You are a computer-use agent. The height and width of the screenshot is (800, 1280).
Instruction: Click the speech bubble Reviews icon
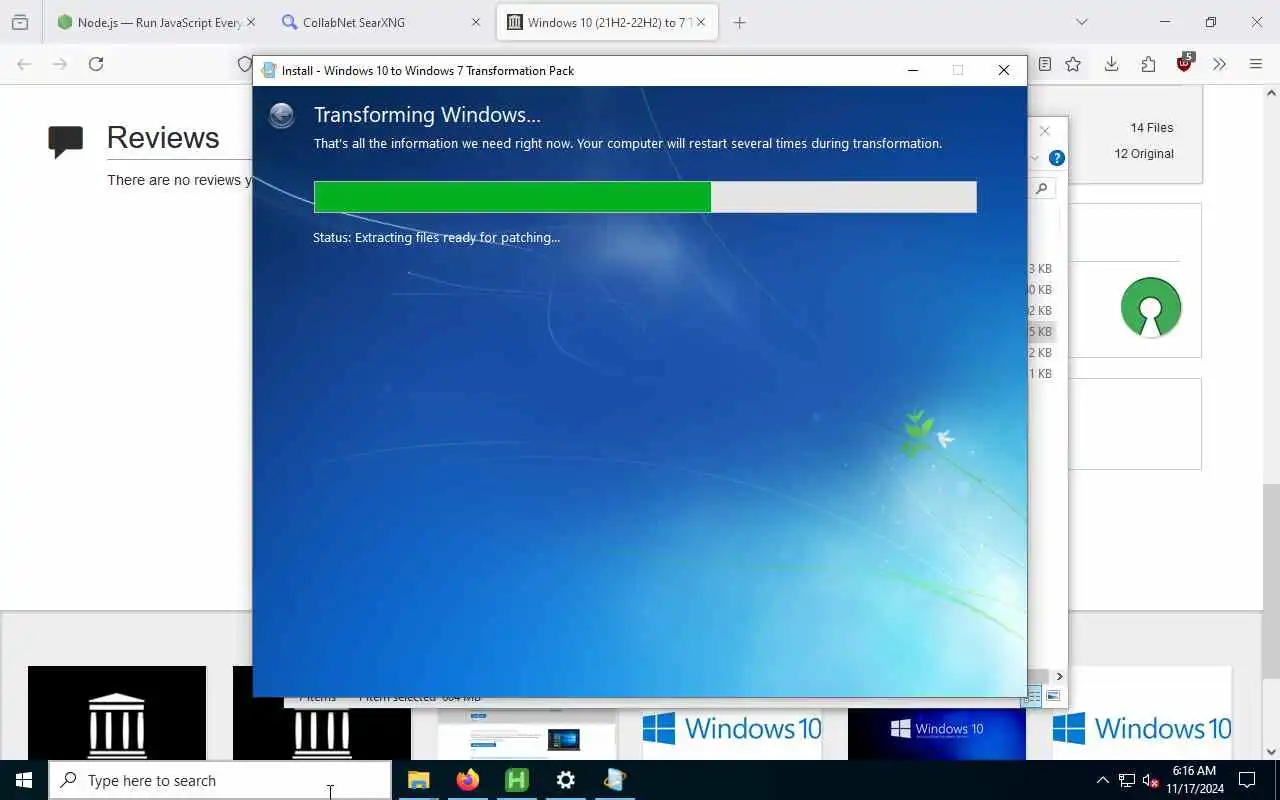(x=66, y=142)
